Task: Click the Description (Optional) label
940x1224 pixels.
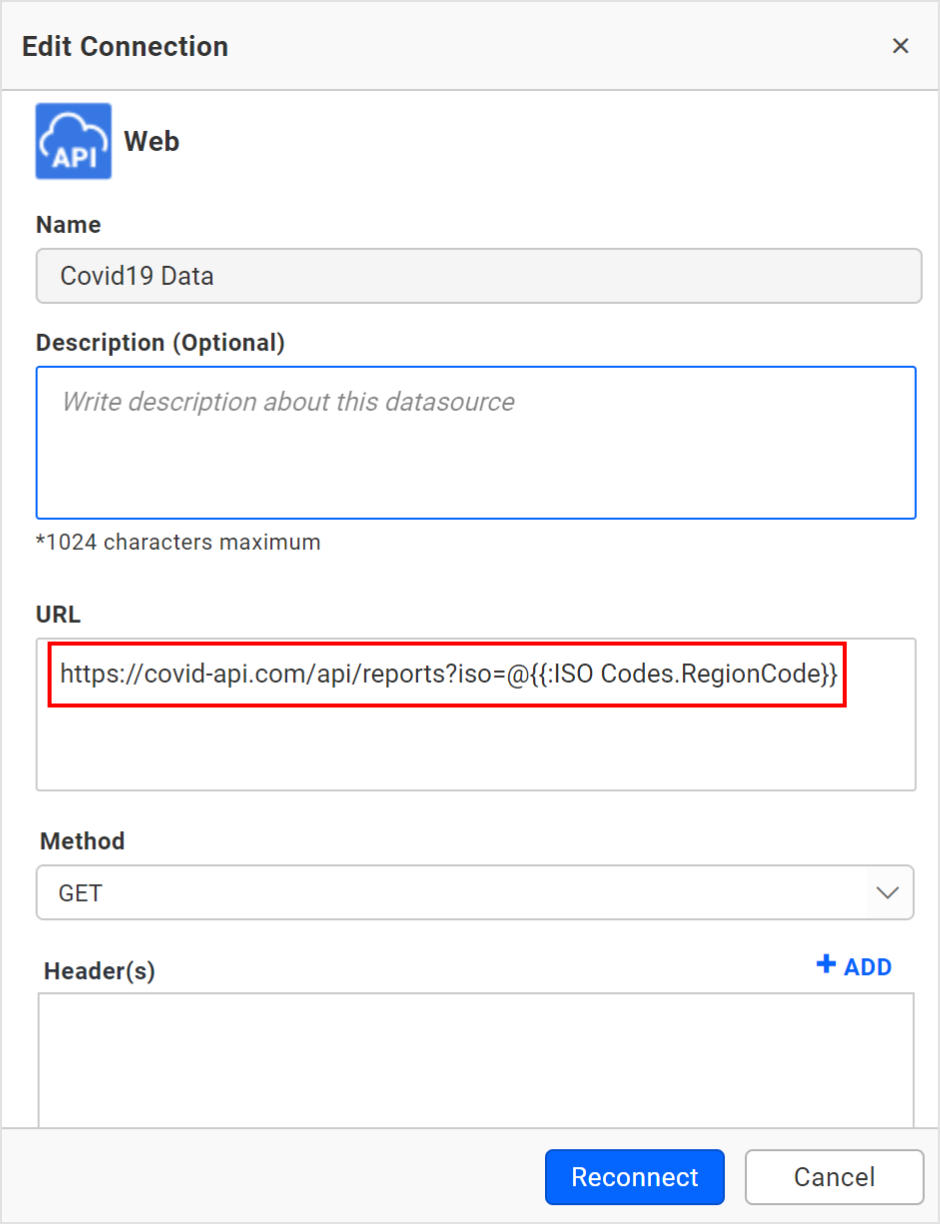Action: 160,343
